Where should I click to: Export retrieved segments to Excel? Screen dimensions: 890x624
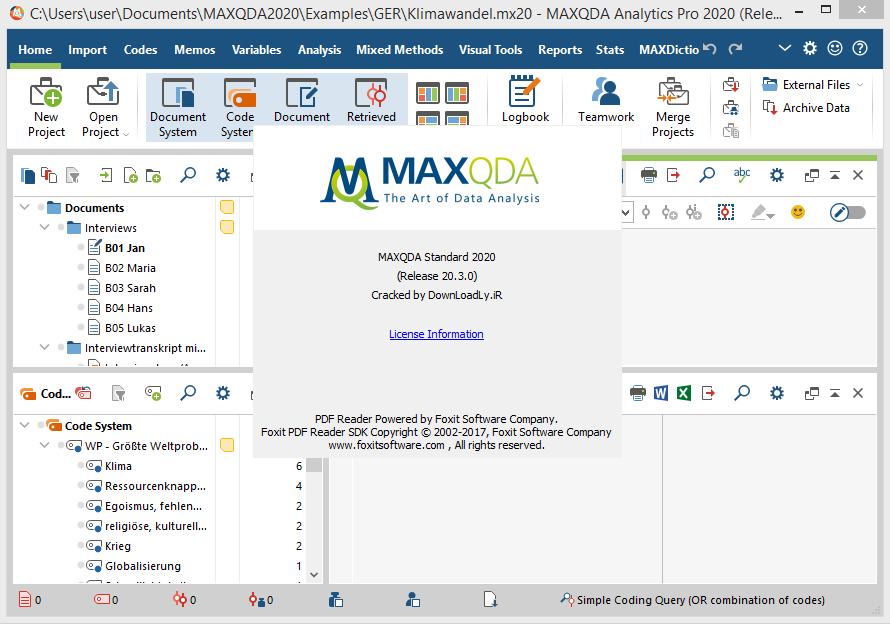pos(684,393)
